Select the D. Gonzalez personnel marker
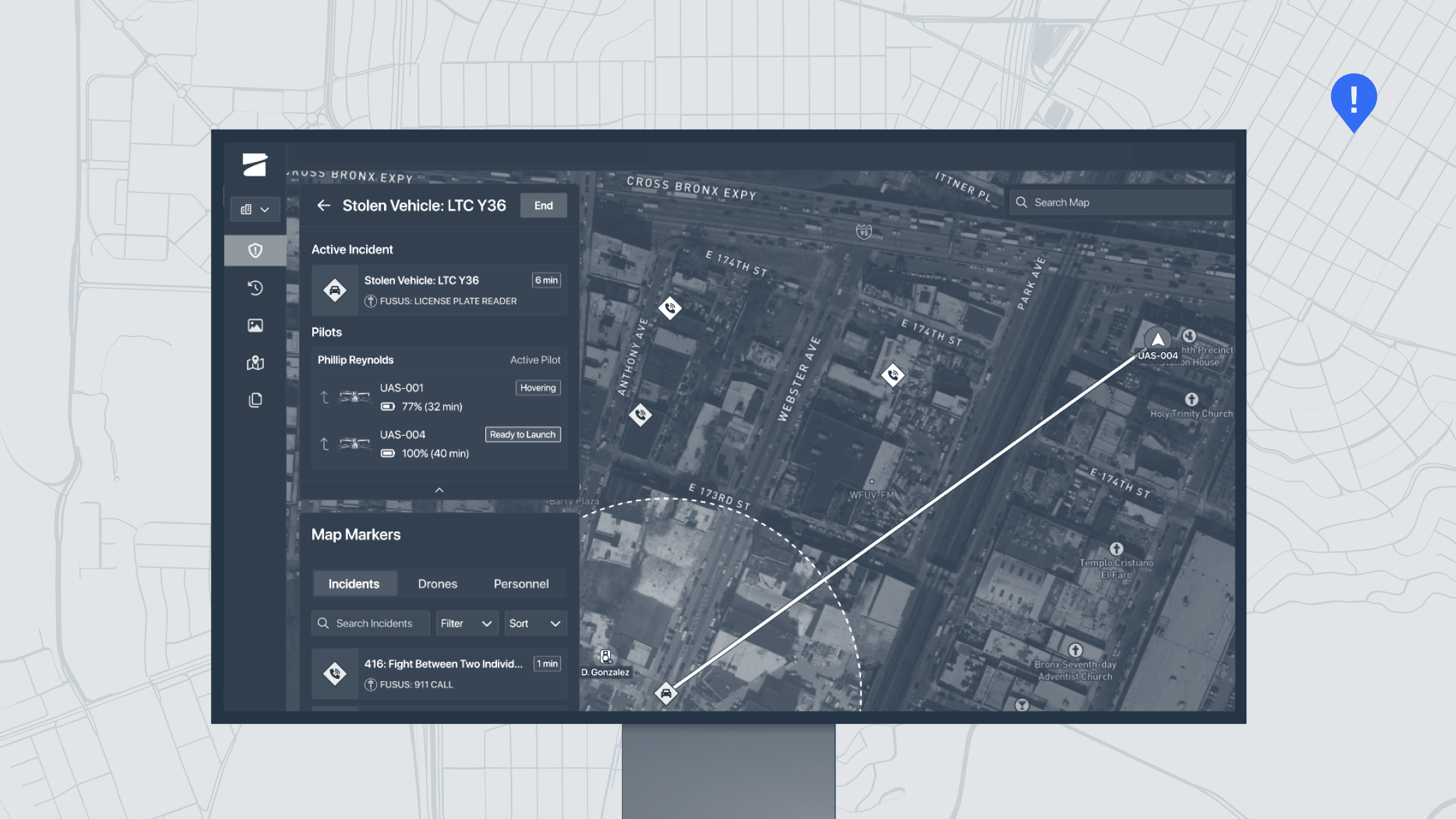The height and width of the screenshot is (819, 1456). click(605, 657)
